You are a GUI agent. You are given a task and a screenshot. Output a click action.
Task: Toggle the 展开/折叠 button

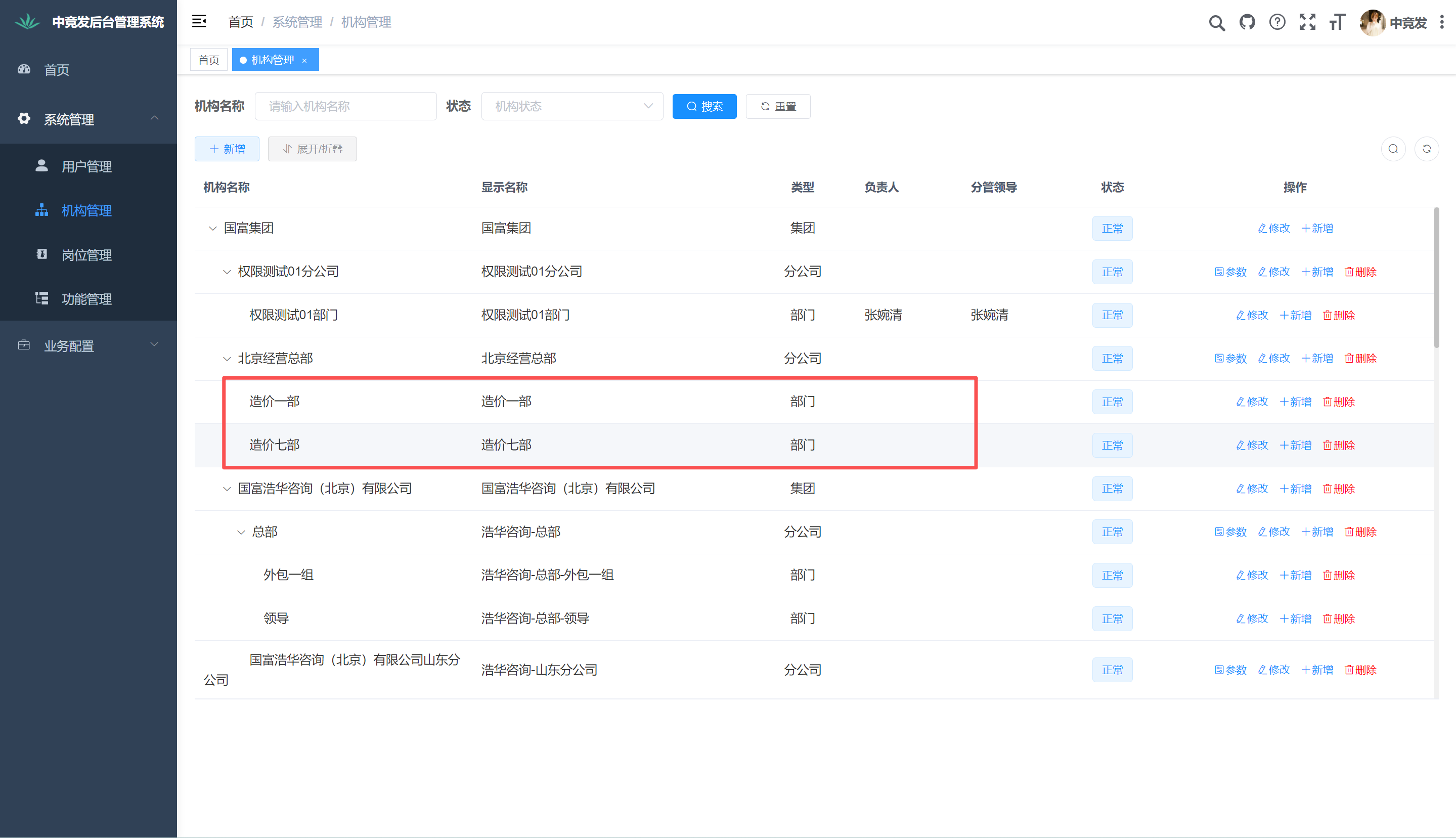312,149
